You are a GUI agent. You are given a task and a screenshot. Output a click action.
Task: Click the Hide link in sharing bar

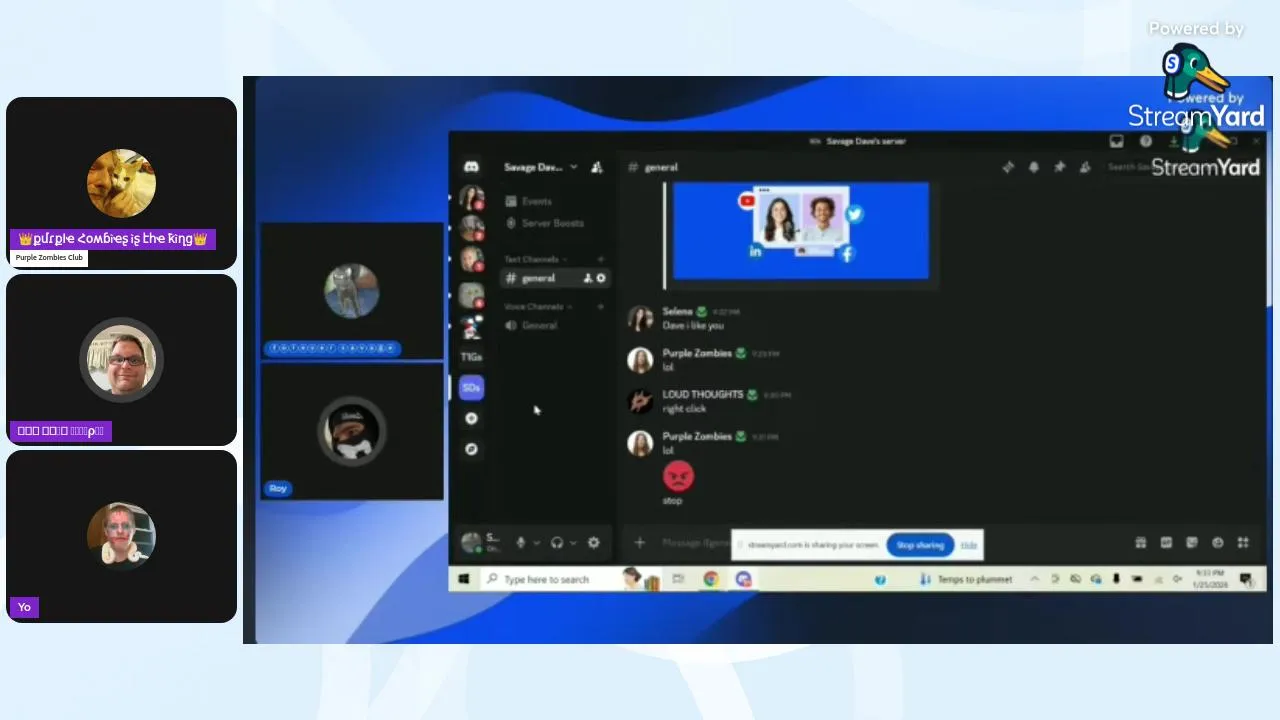coord(969,545)
